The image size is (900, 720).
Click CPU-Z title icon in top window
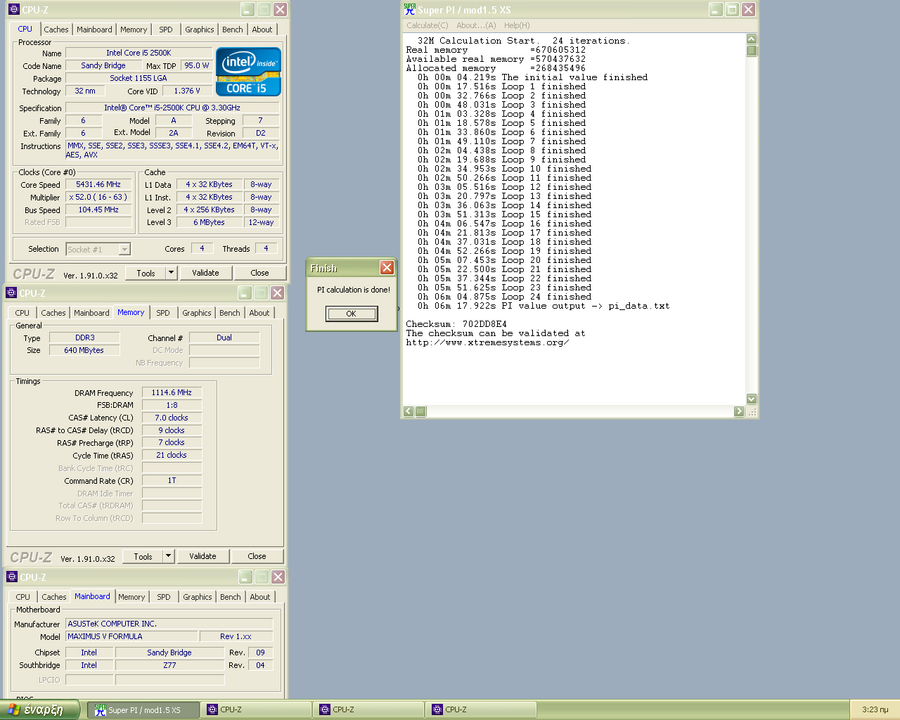point(13,9)
